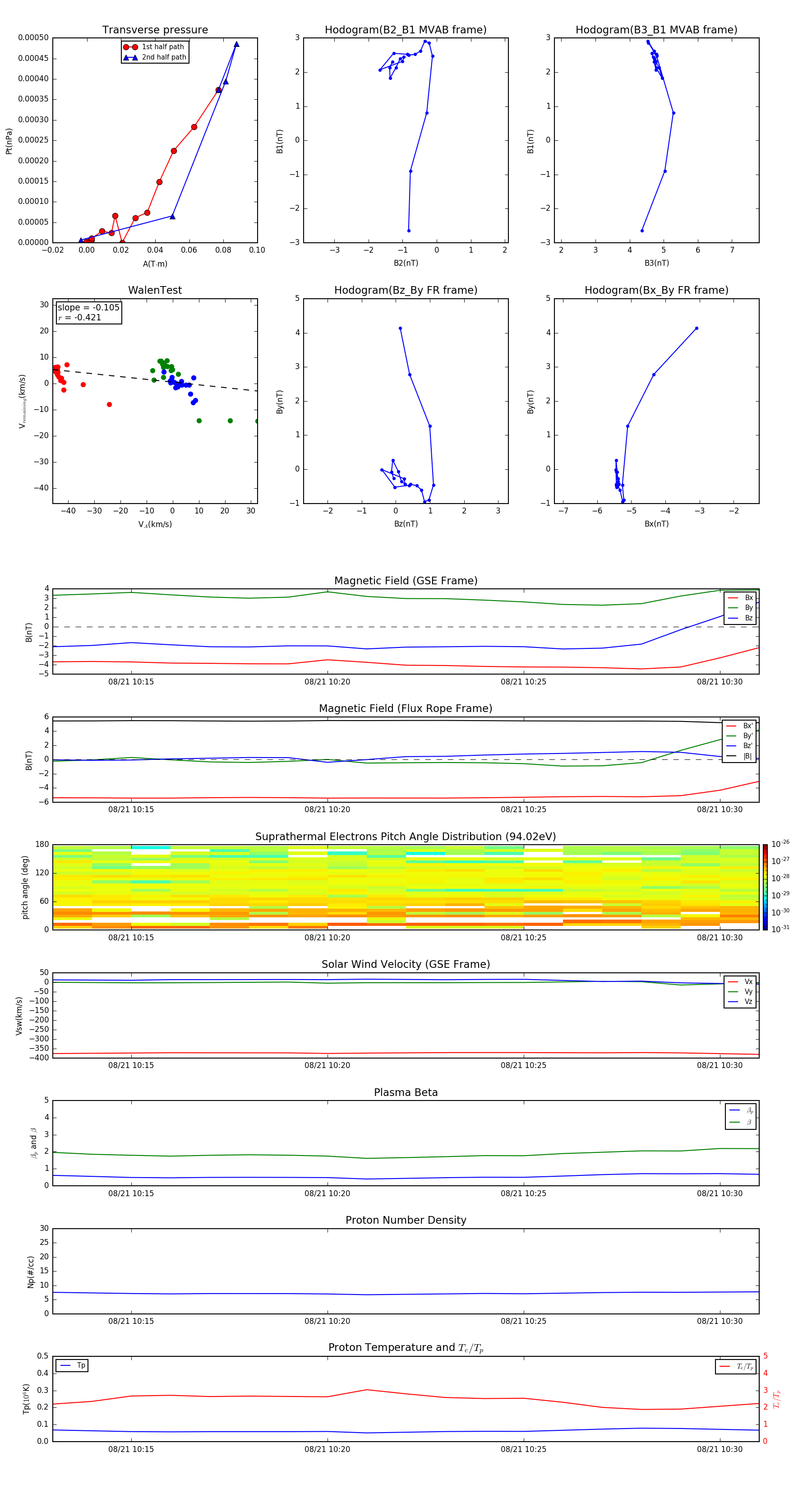
Task: Click '08/21 10:15' tick under Plasma Beta panel
Action: pos(131,1193)
